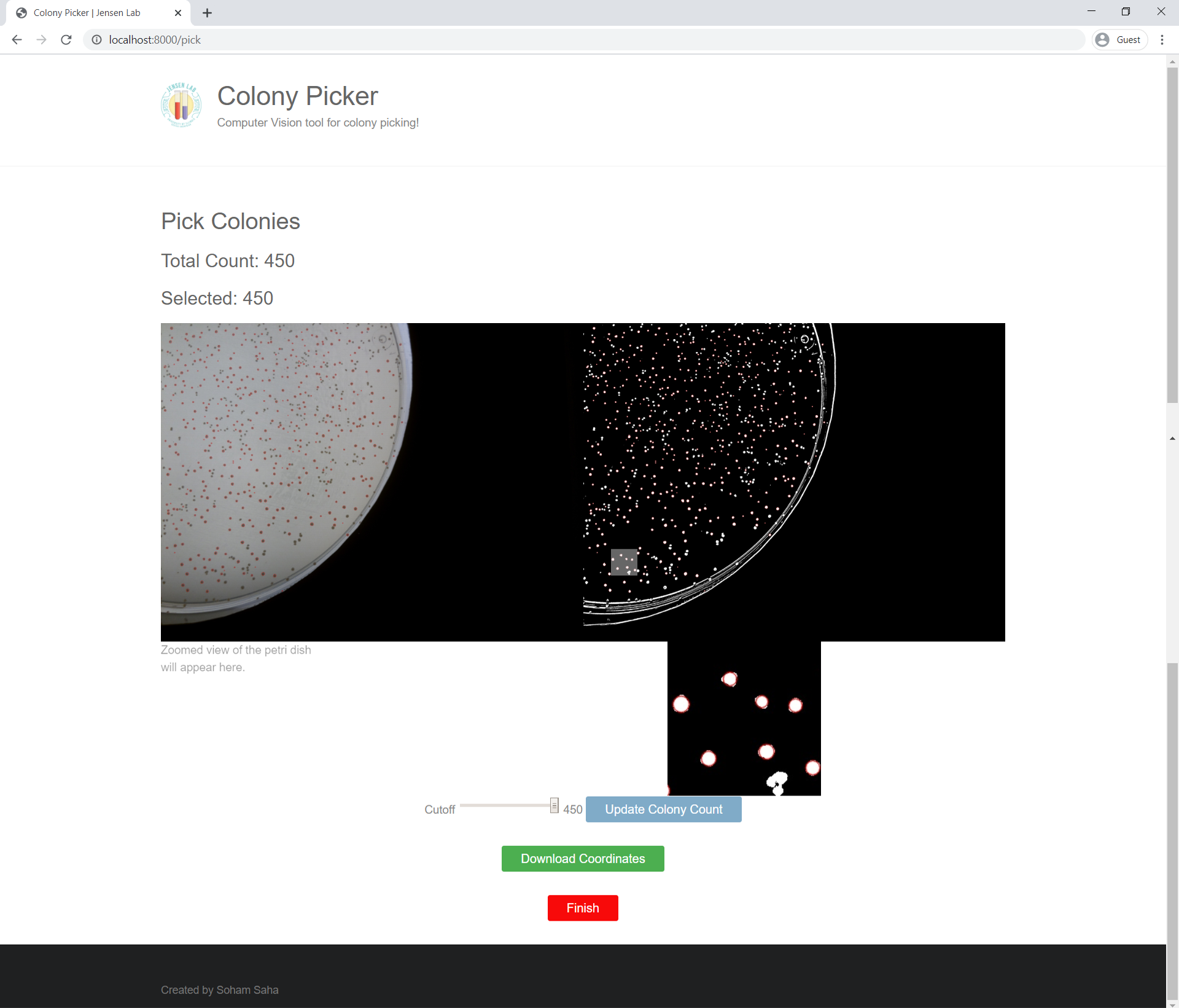Click the new tab plus button
This screenshot has width=1179, height=1008.
[x=212, y=13]
